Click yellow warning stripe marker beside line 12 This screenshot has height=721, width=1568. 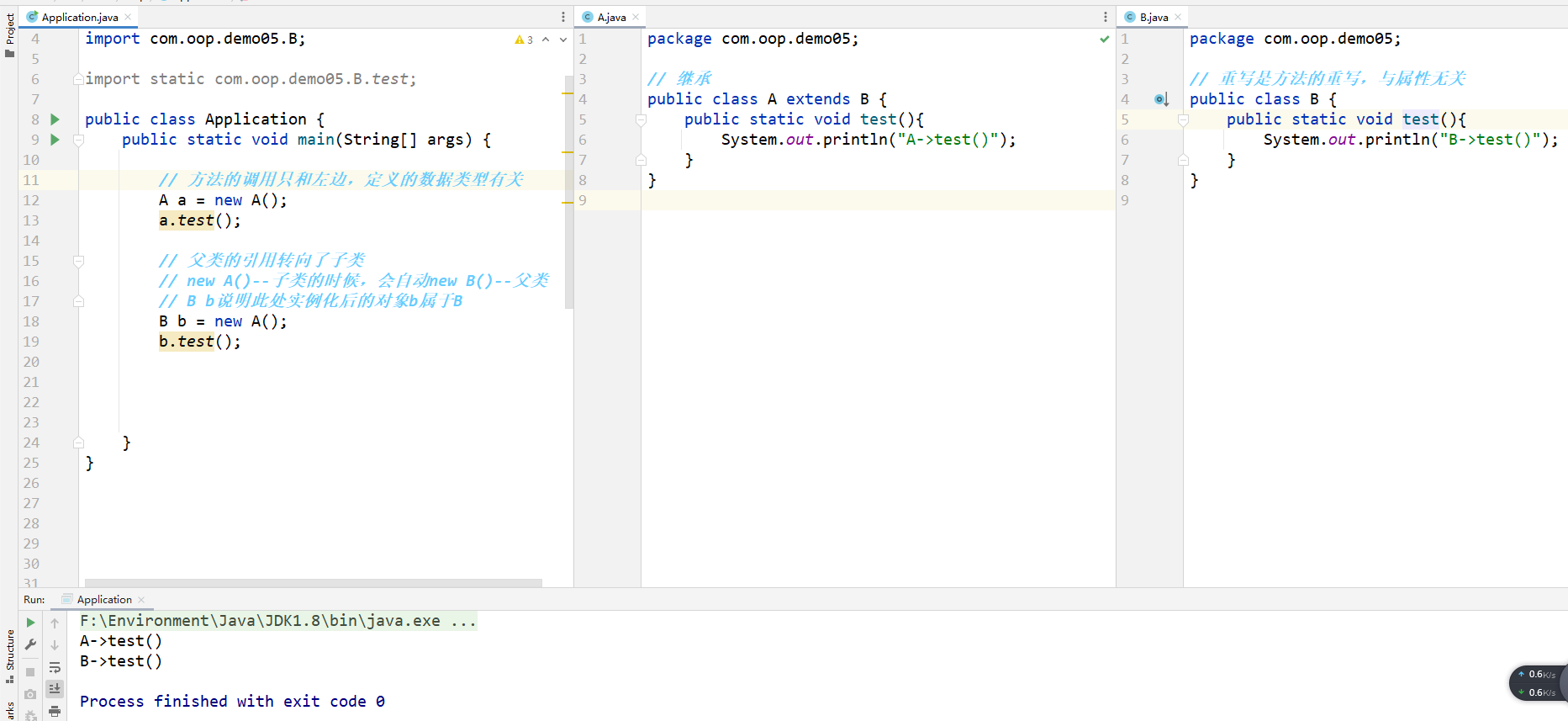point(568,203)
